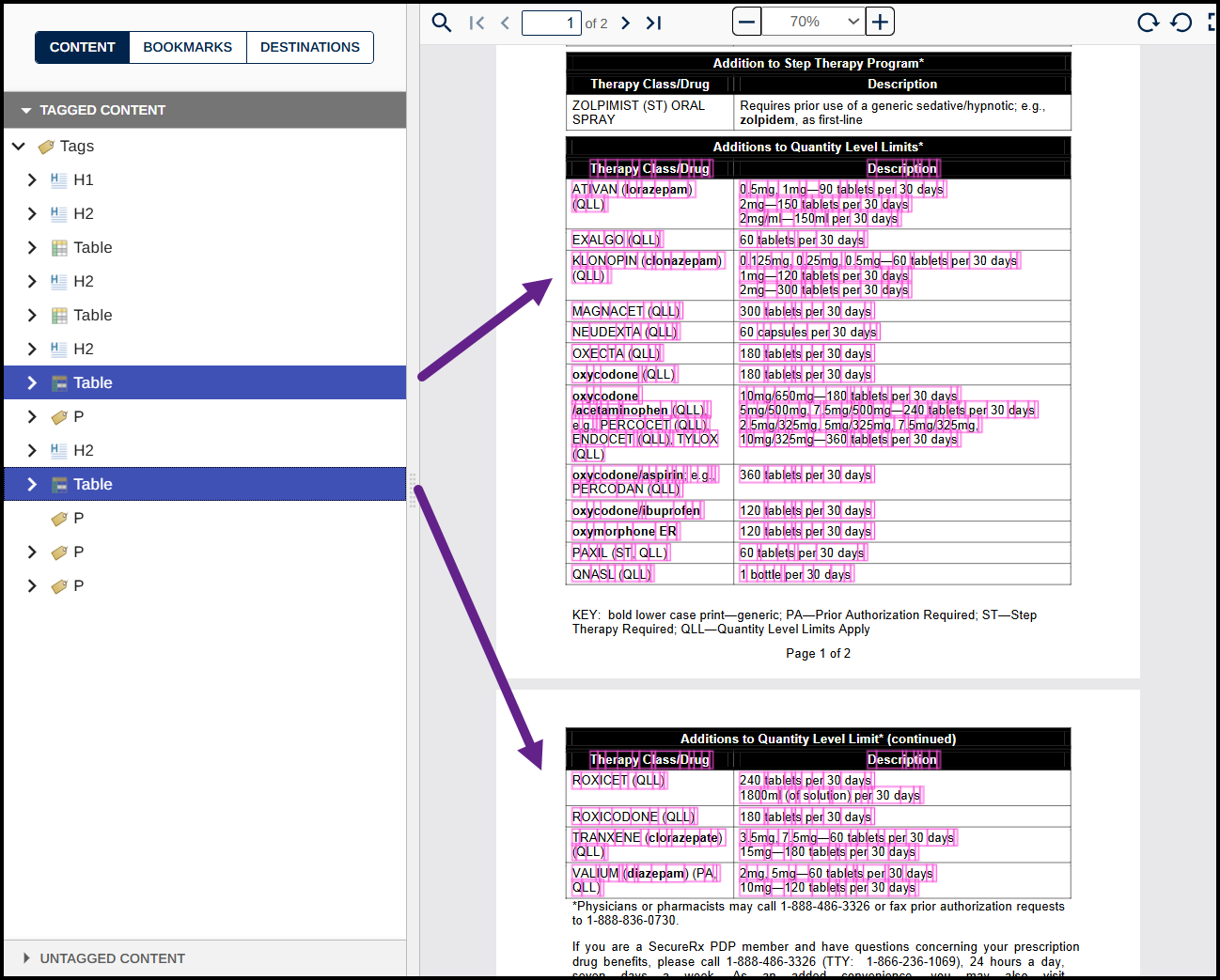Switch to the DESTINATIONS tab
The width and height of the screenshot is (1220, 980).
[x=310, y=47]
